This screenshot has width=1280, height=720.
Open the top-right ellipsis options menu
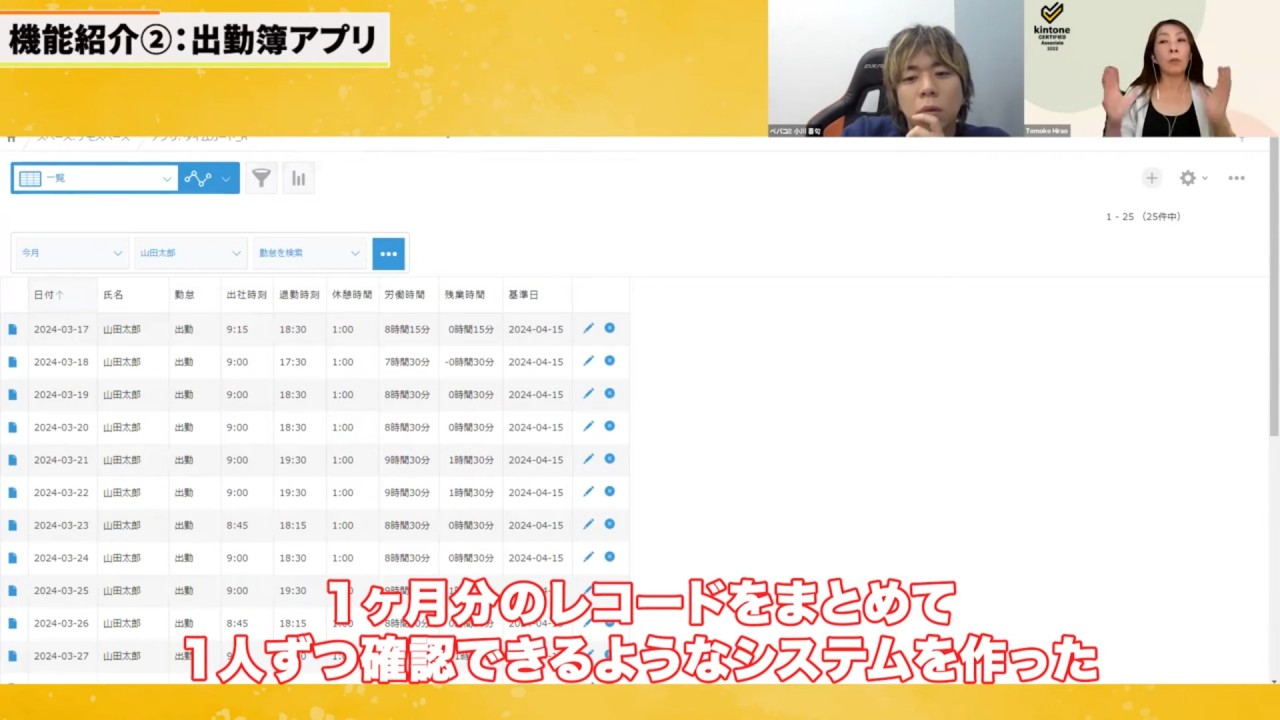(x=1236, y=178)
